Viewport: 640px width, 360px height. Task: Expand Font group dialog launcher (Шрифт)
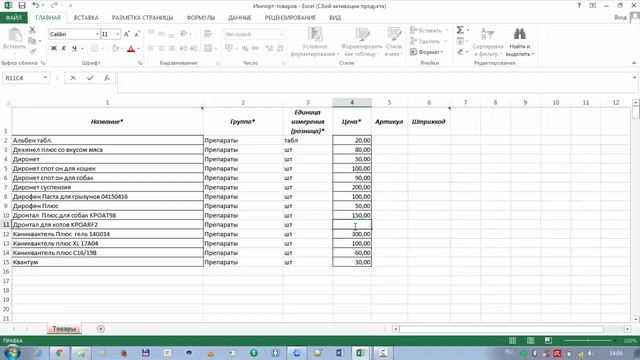140,63
